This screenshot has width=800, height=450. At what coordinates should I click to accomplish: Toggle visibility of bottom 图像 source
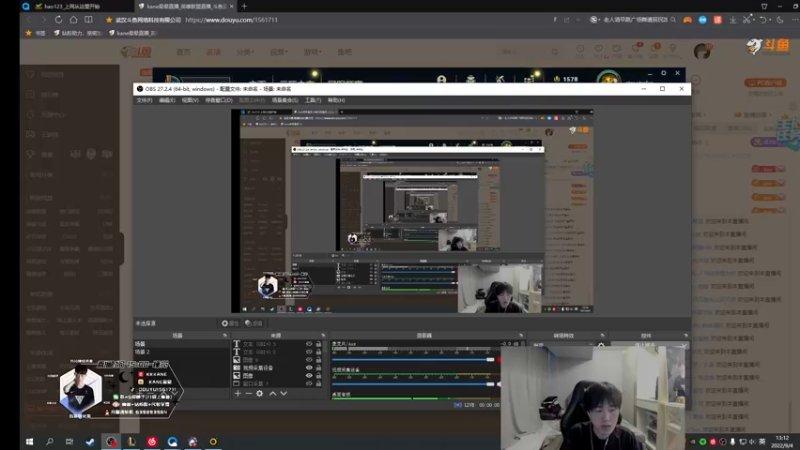(309, 376)
